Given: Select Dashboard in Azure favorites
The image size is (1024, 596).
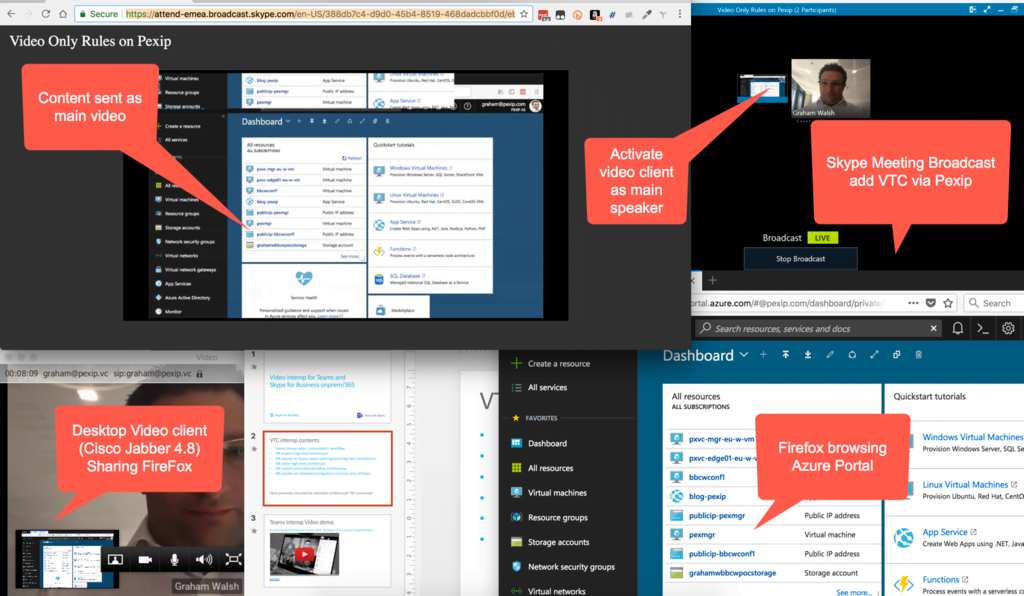Looking at the screenshot, I should [539, 443].
